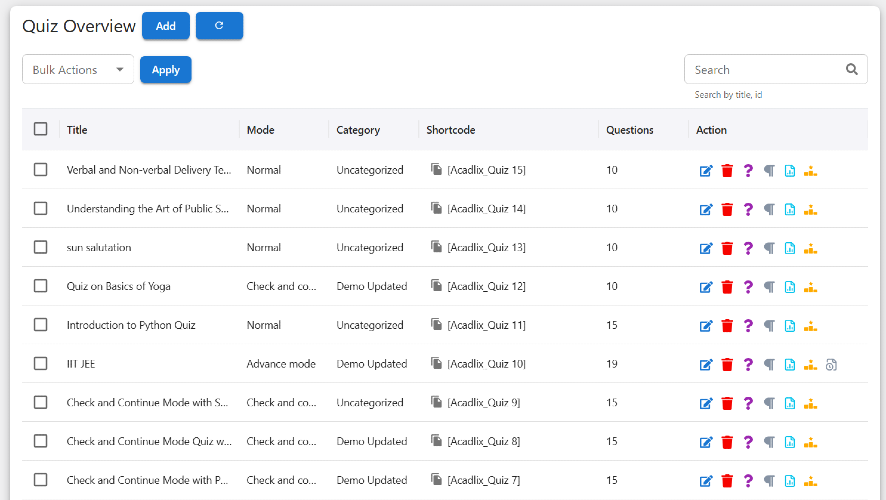The height and width of the screenshot is (500, 886).
Task: Edit the IIT JEE quiz
Action: tap(706, 365)
